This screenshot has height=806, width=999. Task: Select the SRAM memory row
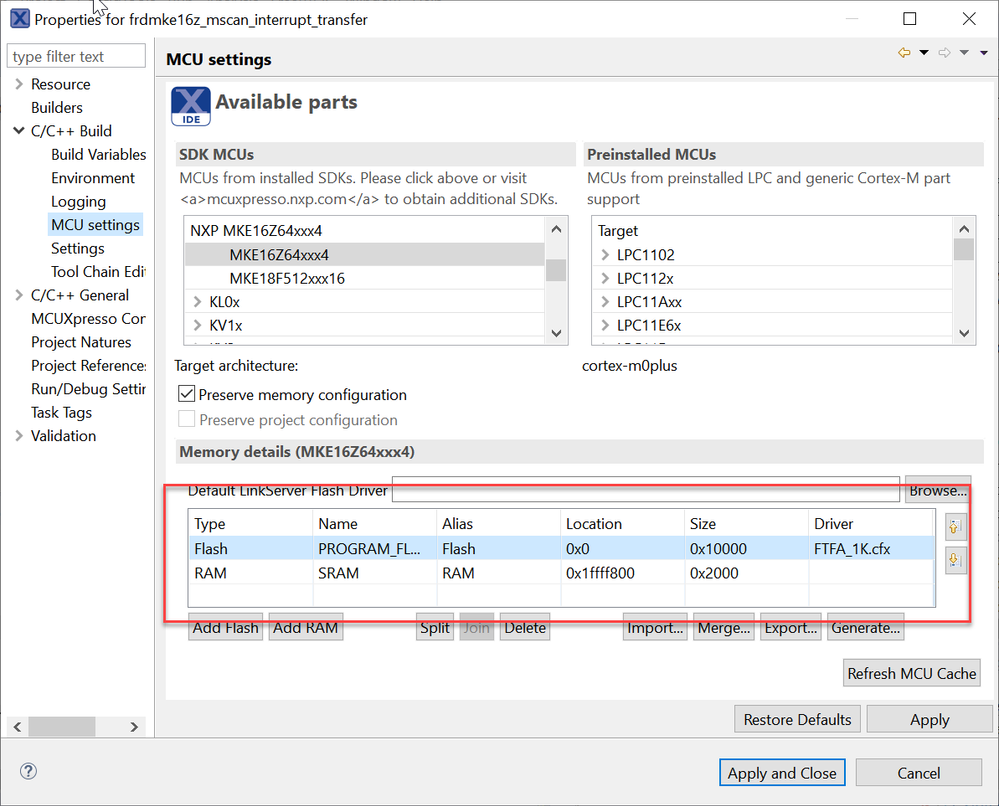[x=561, y=573]
